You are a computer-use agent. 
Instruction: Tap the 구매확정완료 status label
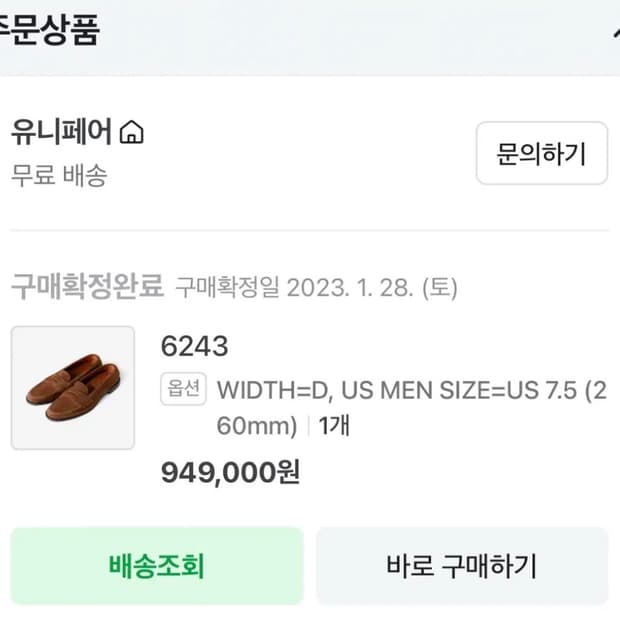coord(87,287)
